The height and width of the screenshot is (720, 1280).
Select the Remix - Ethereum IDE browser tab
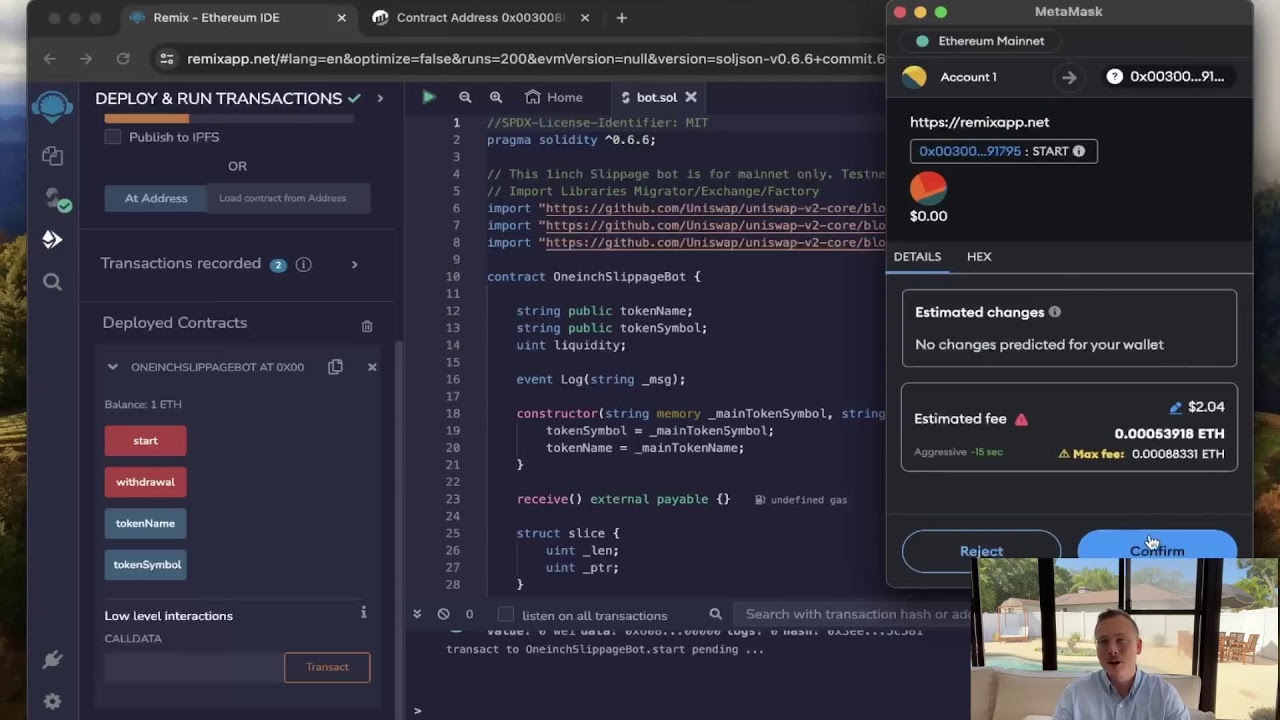pos(240,18)
